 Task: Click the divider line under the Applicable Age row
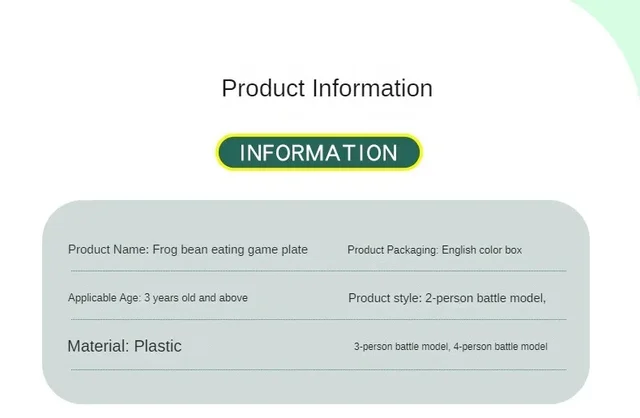[x=318, y=320]
